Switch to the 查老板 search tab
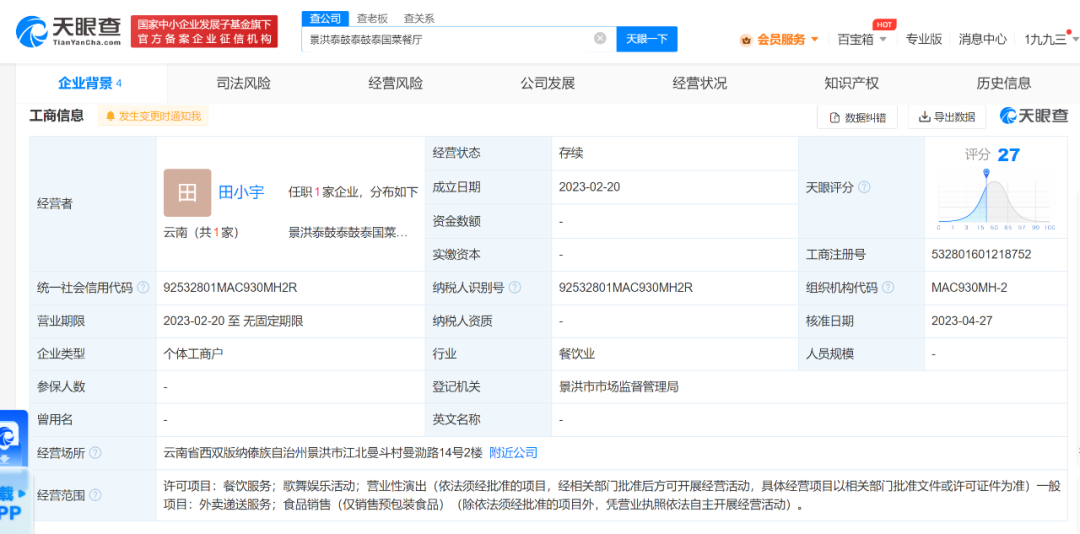Viewport: 1080px width, 534px height. 371,19
